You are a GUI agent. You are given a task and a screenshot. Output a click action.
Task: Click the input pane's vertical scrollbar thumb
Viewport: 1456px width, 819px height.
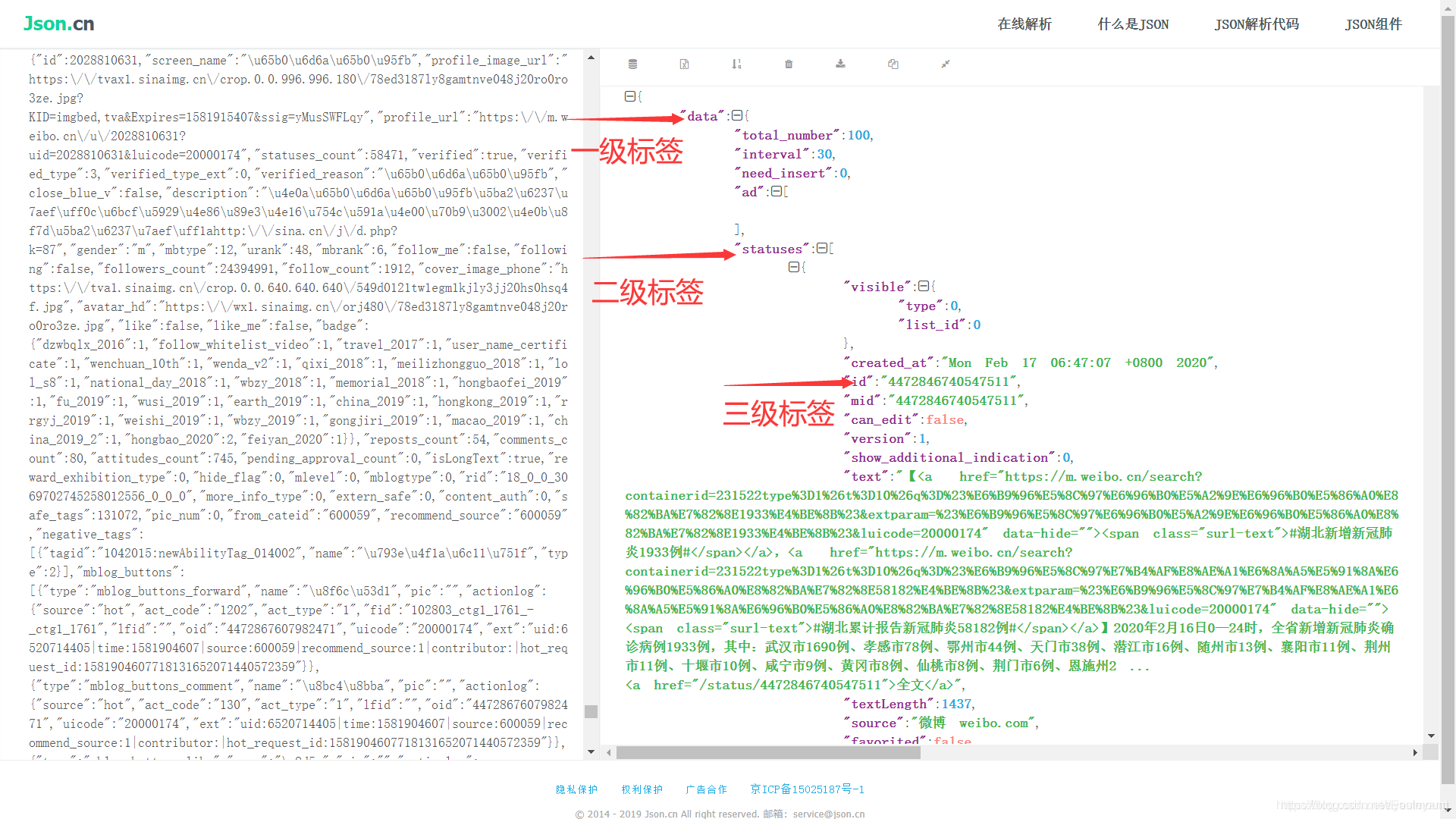pyautogui.click(x=591, y=711)
